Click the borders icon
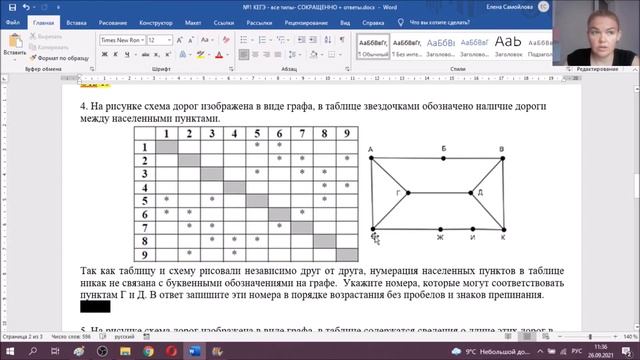Image resolution: width=640 pixels, height=360 pixels. [x=331, y=54]
